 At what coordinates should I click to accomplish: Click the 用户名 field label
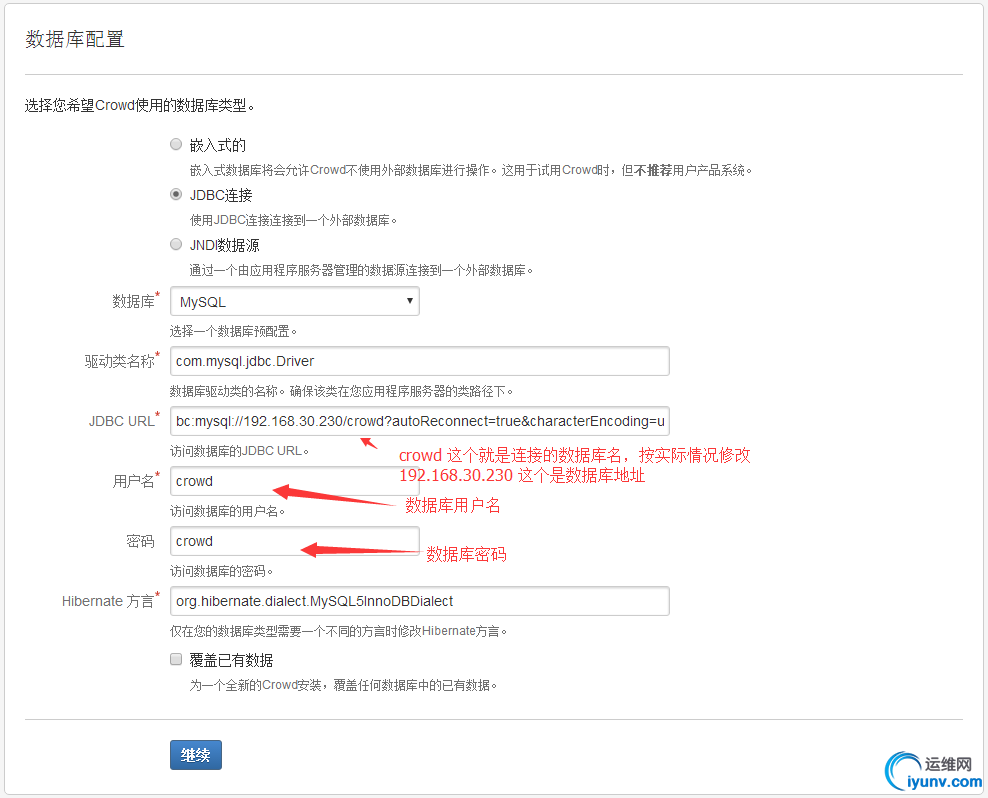(135, 481)
